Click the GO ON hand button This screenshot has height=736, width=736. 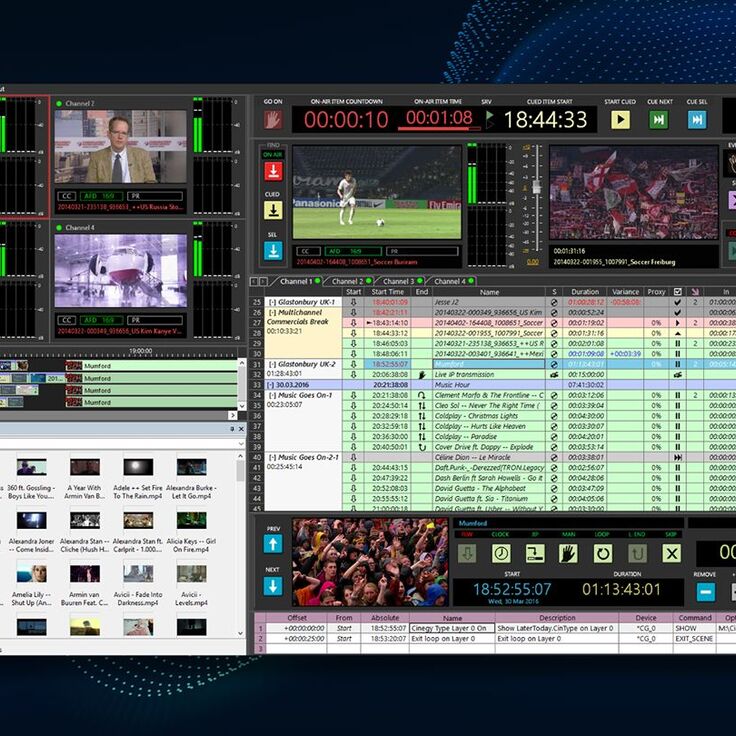click(x=273, y=120)
